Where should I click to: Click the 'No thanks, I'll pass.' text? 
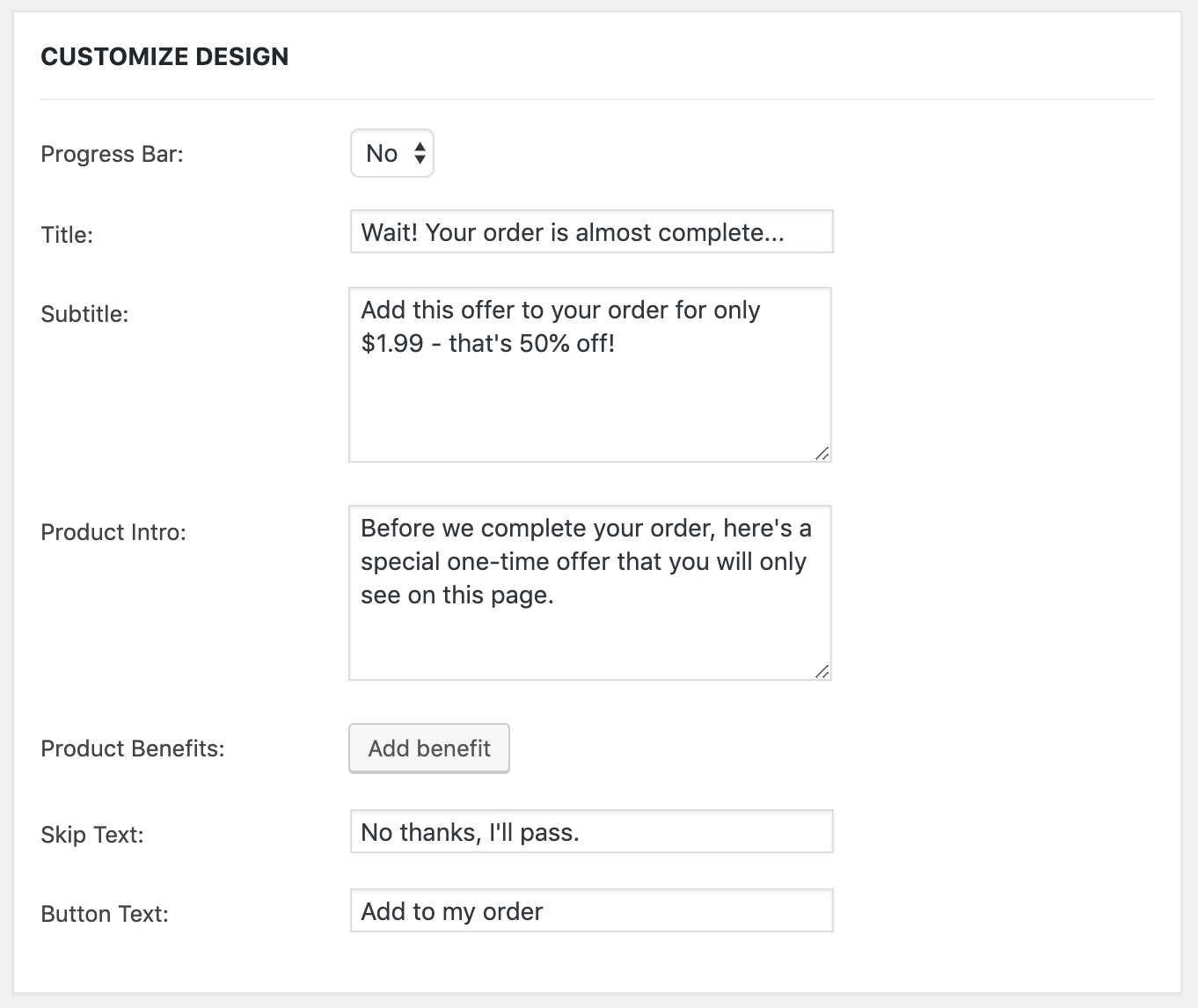pos(470,830)
